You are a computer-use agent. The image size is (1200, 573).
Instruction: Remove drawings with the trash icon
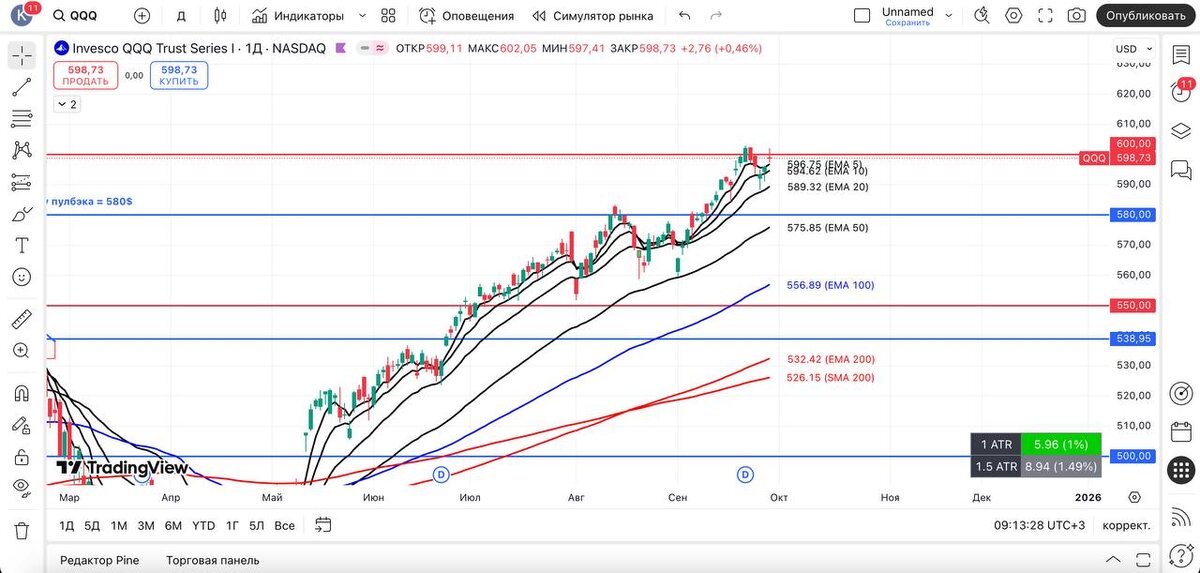[x=22, y=530]
